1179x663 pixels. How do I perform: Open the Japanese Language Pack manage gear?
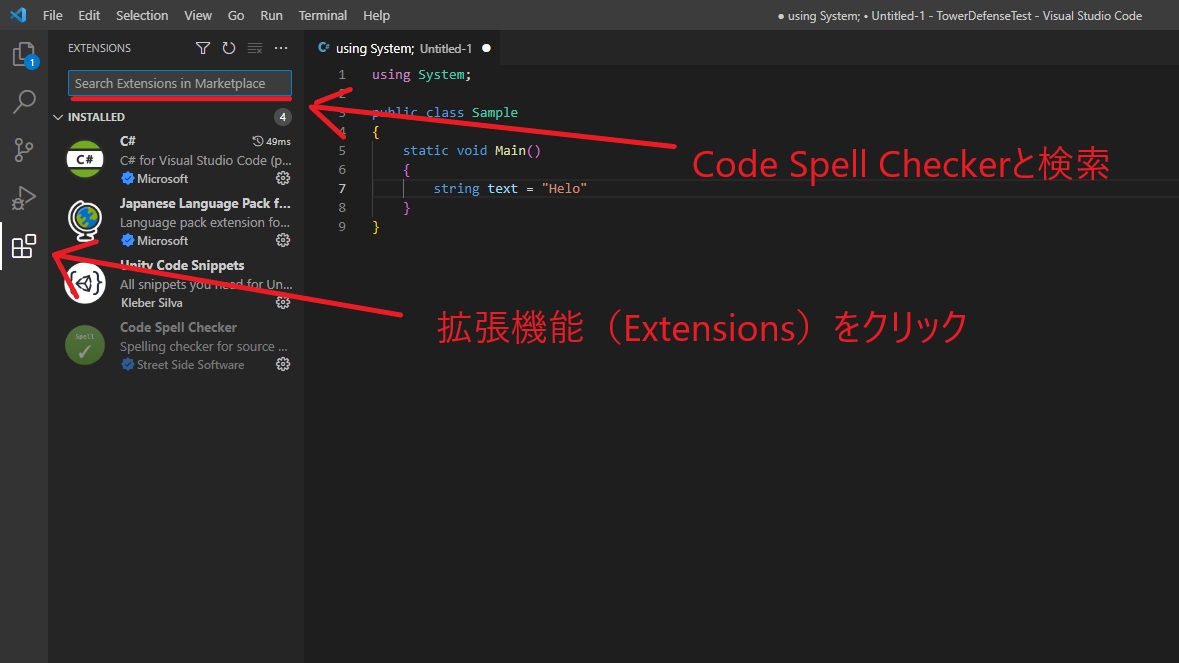283,240
